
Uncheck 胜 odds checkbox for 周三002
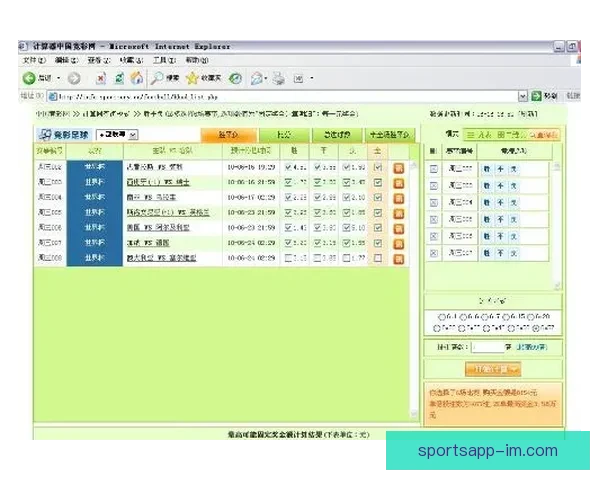[289, 167]
